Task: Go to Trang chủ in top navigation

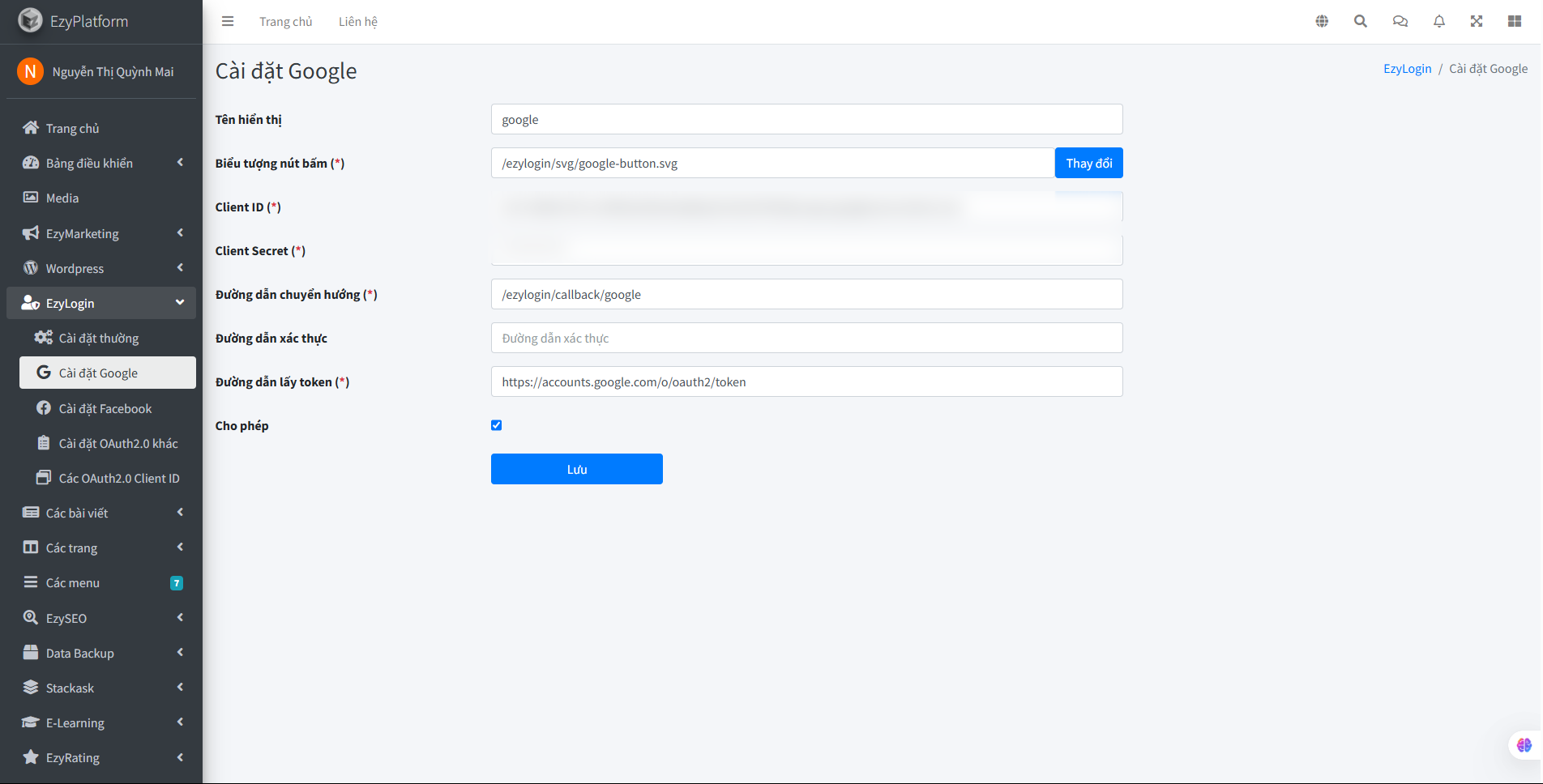Action: coord(285,22)
